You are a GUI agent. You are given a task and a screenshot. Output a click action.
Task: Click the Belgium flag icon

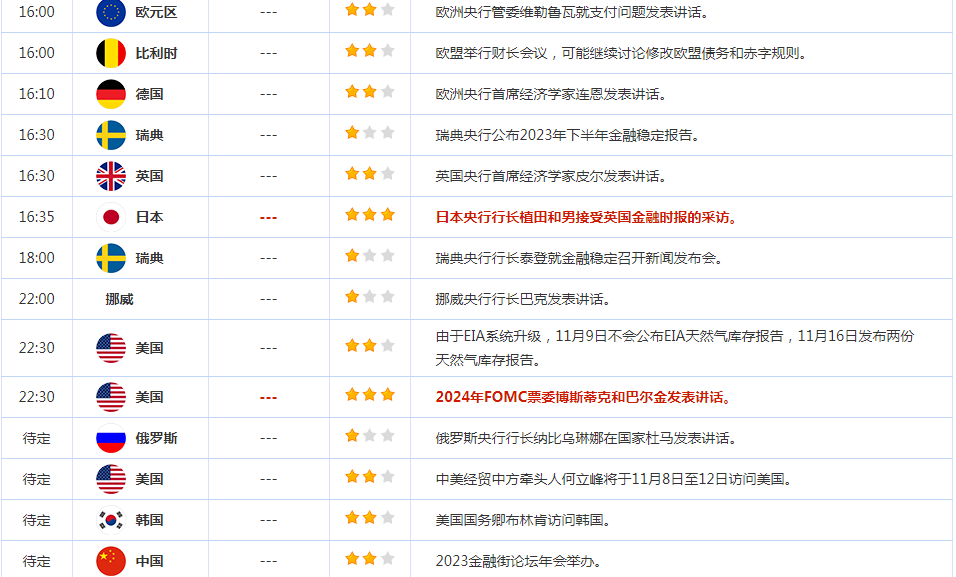(111, 53)
